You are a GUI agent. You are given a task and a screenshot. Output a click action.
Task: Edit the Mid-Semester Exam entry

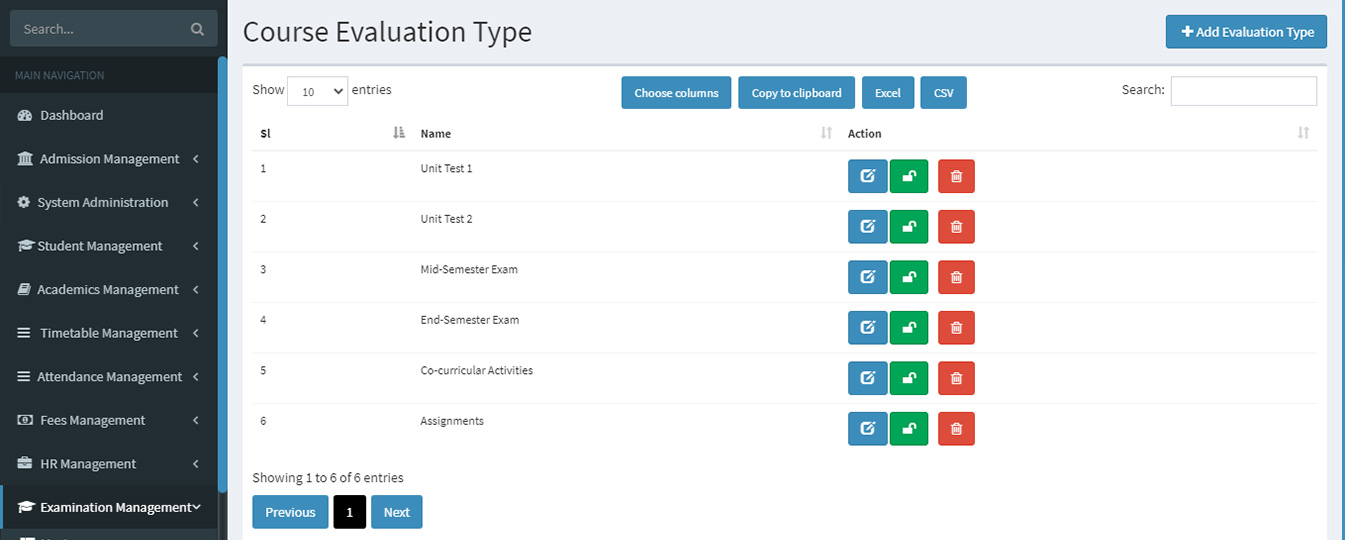(867, 277)
